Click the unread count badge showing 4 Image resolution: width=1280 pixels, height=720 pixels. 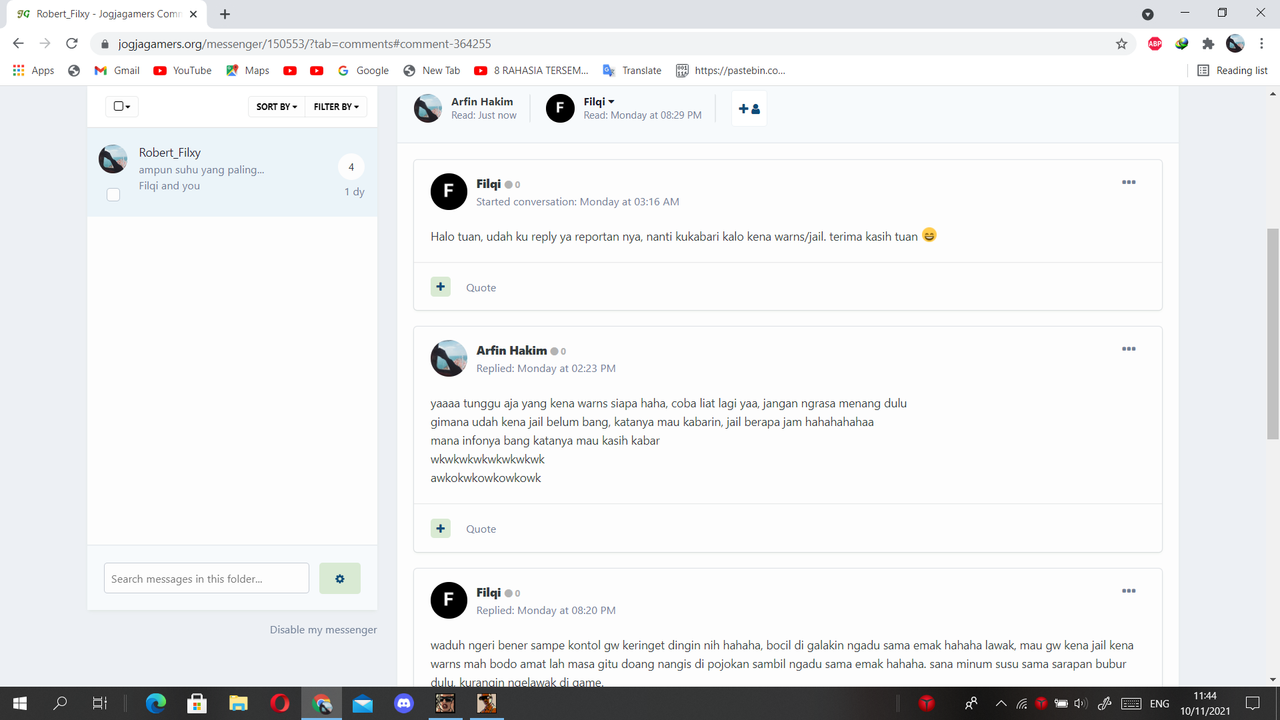pos(351,167)
